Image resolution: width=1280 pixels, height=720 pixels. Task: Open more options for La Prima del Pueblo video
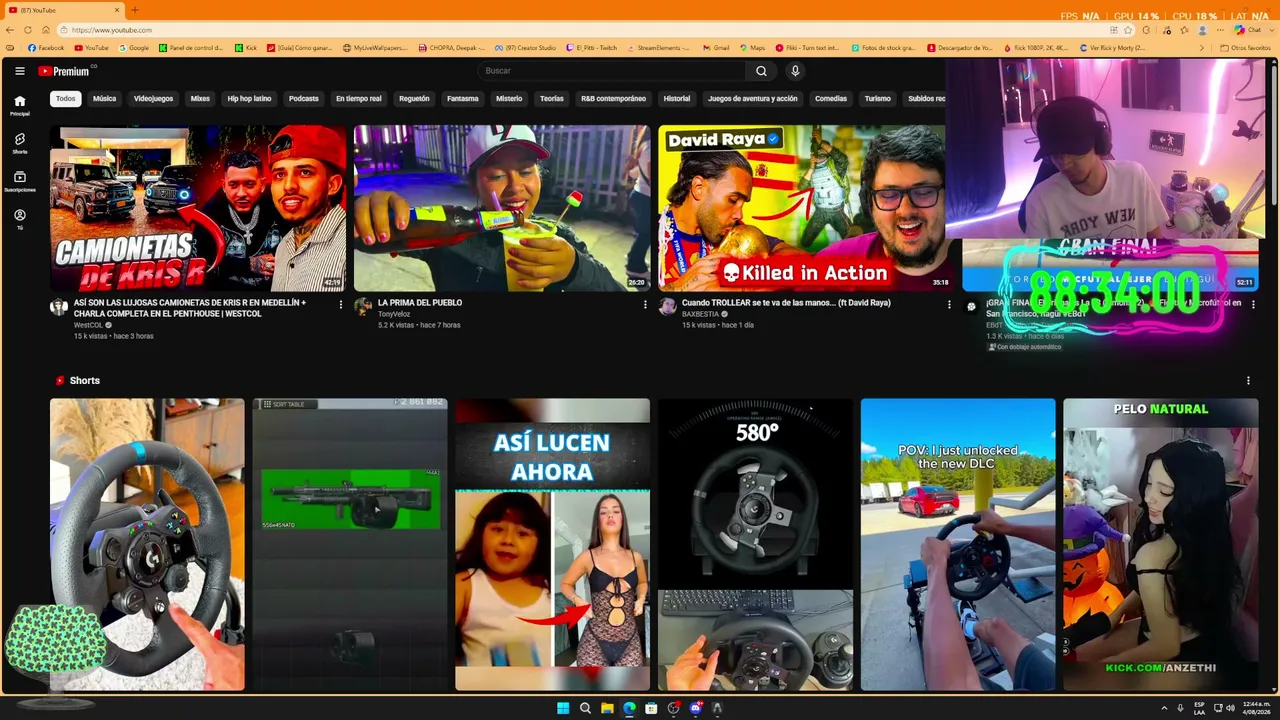[644, 305]
